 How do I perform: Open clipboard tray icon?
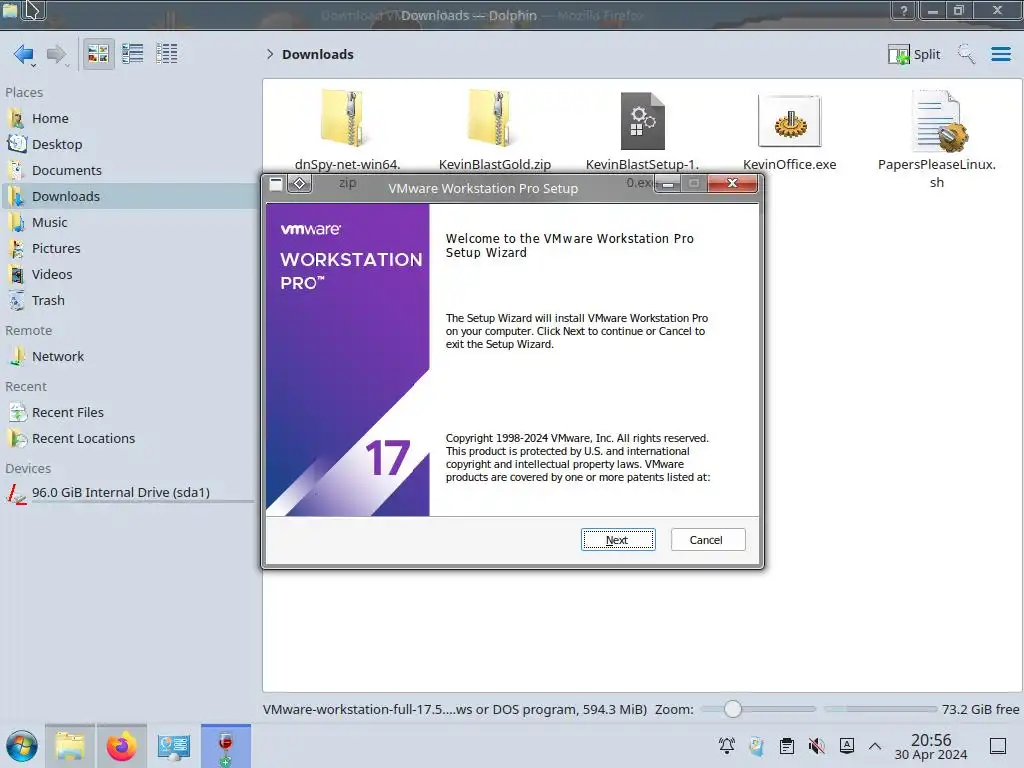787,746
